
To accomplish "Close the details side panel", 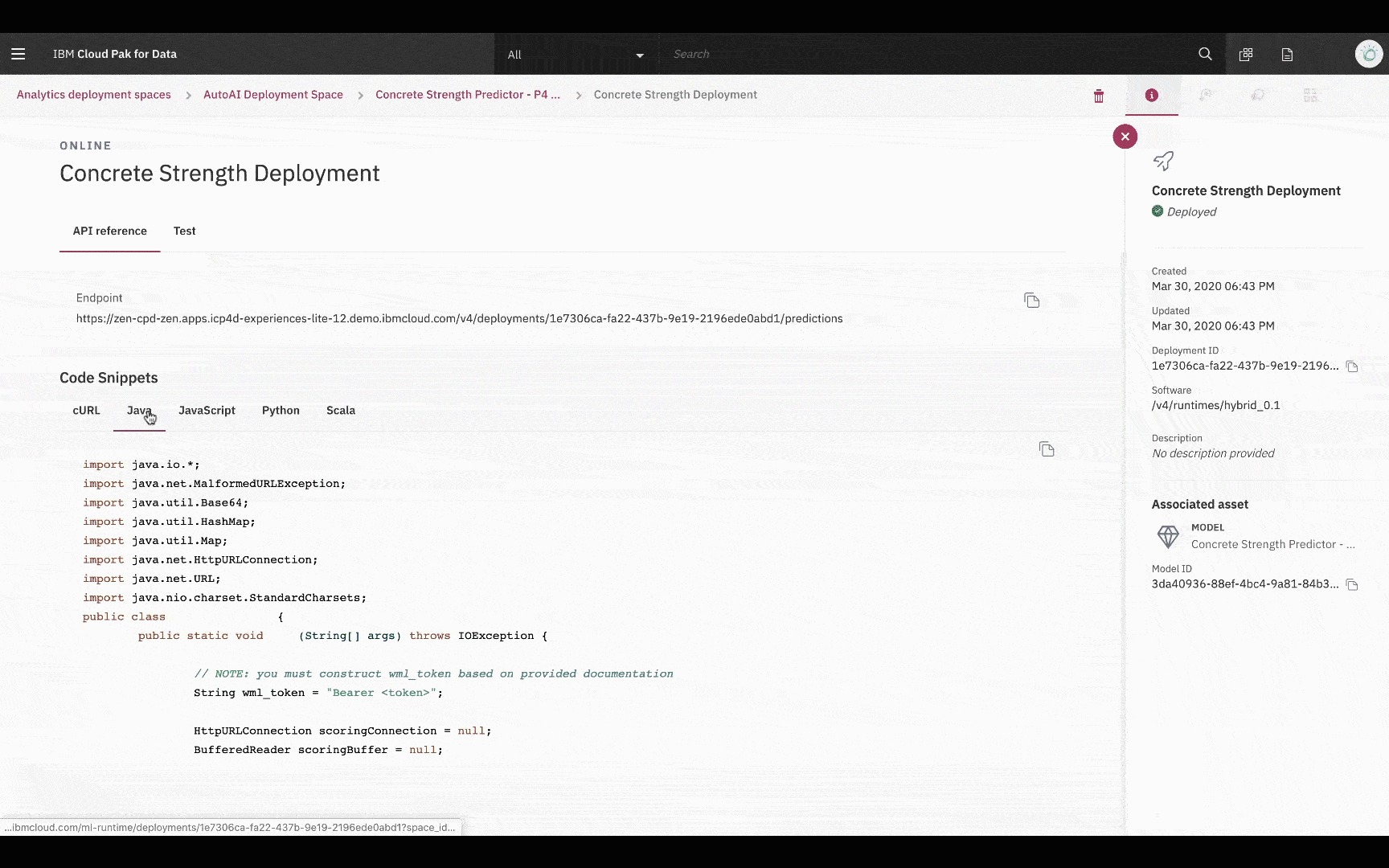I will coord(1125,137).
